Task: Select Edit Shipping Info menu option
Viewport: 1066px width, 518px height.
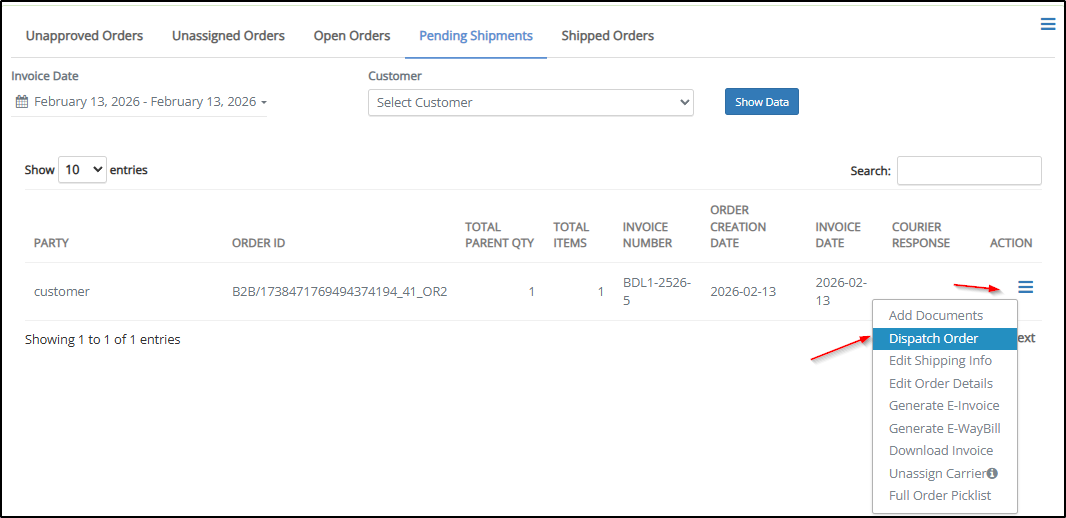Action: pos(940,361)
